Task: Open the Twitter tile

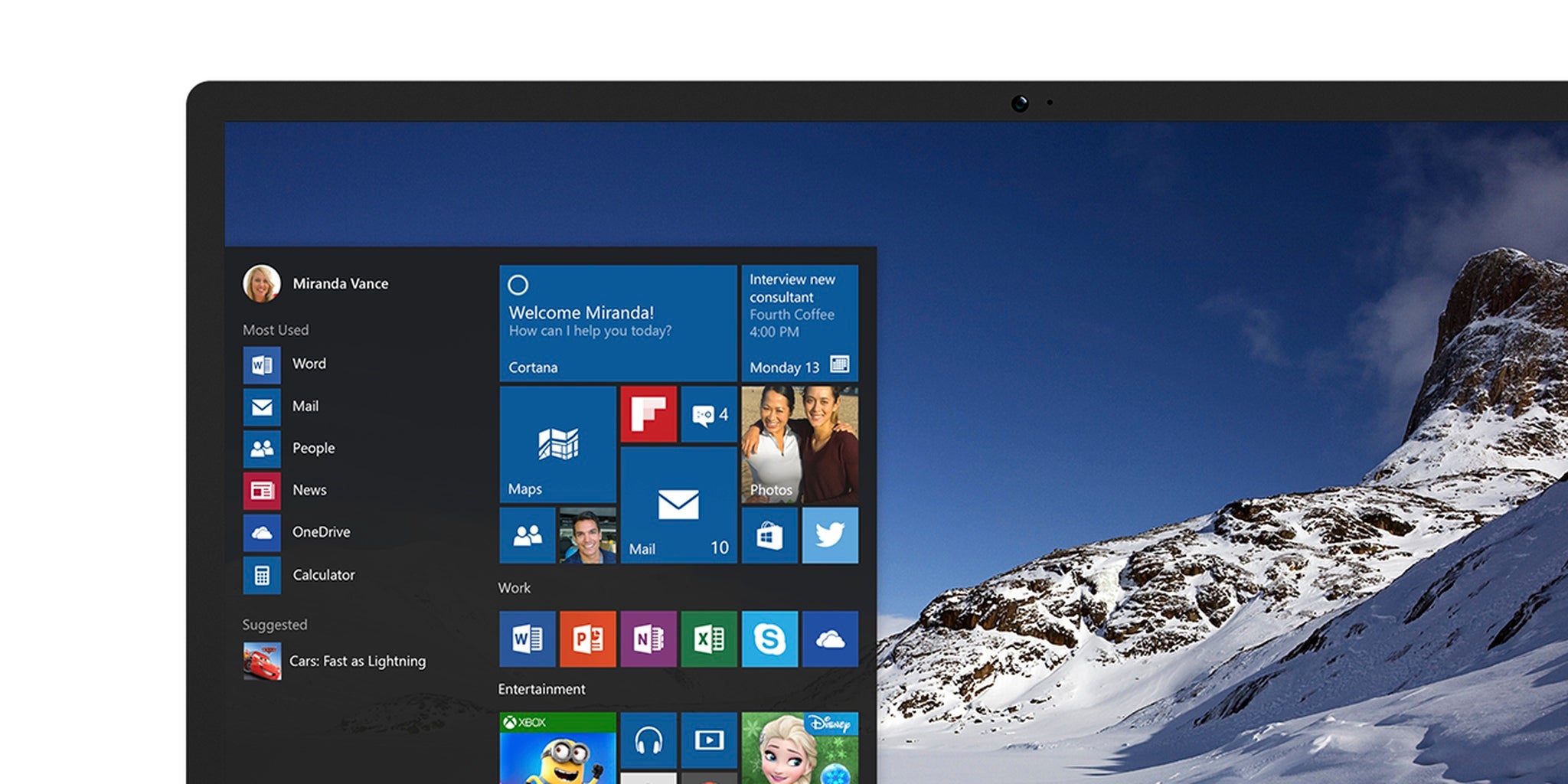Action: pos(830,535)
